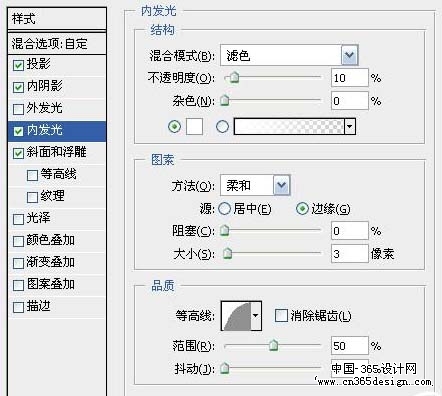Uncheck the 内发光 inner glow checkbox

coord(18,131)
